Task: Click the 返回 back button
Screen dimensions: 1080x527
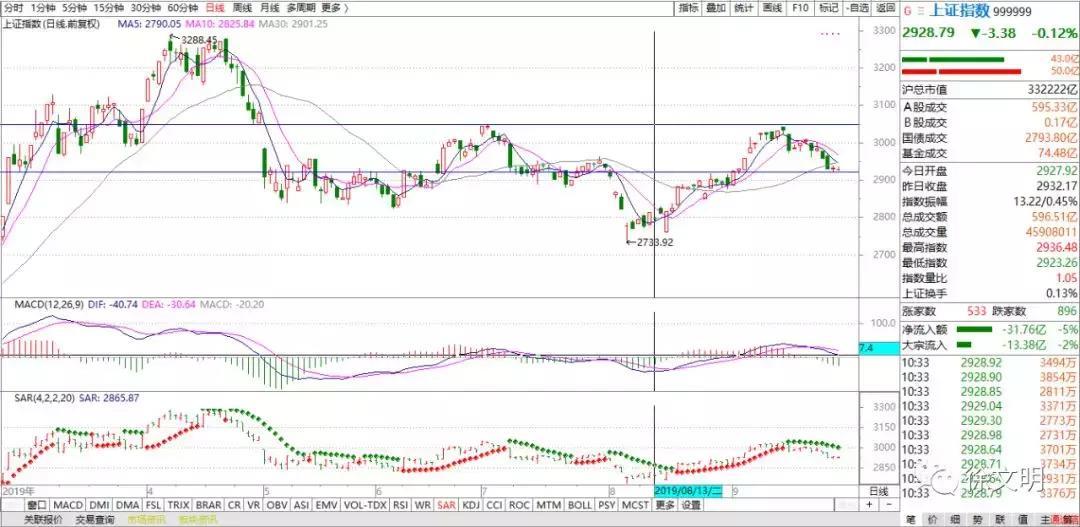Action: click(886, 7)
